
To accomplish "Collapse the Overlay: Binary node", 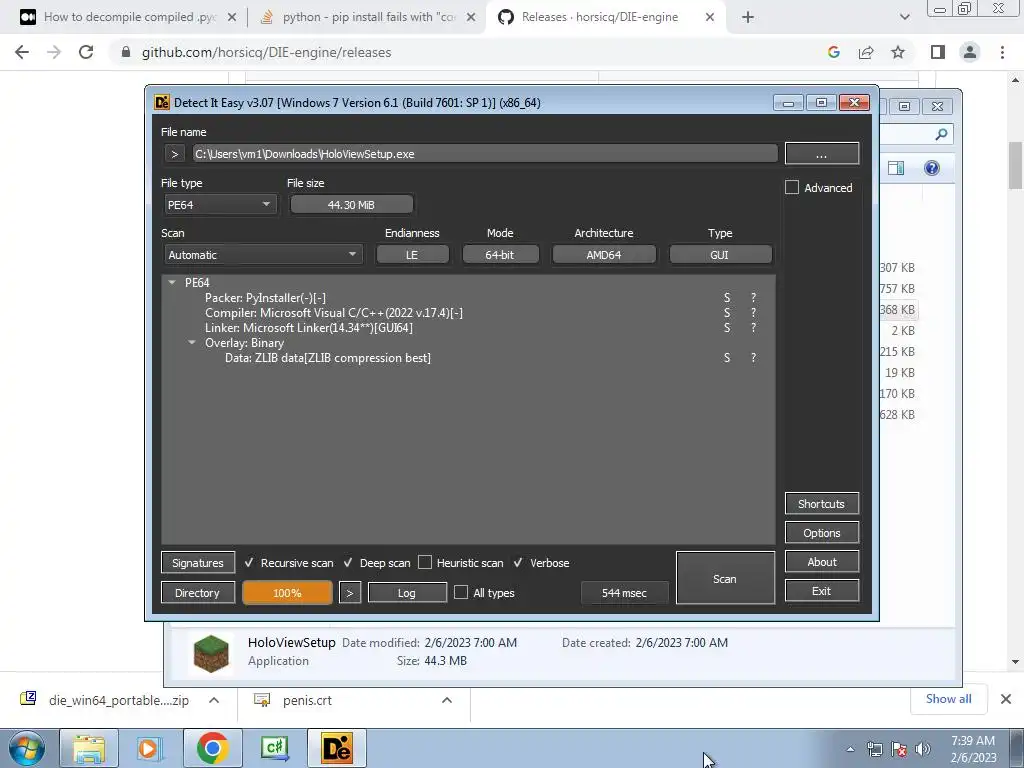I will [192, 343].
